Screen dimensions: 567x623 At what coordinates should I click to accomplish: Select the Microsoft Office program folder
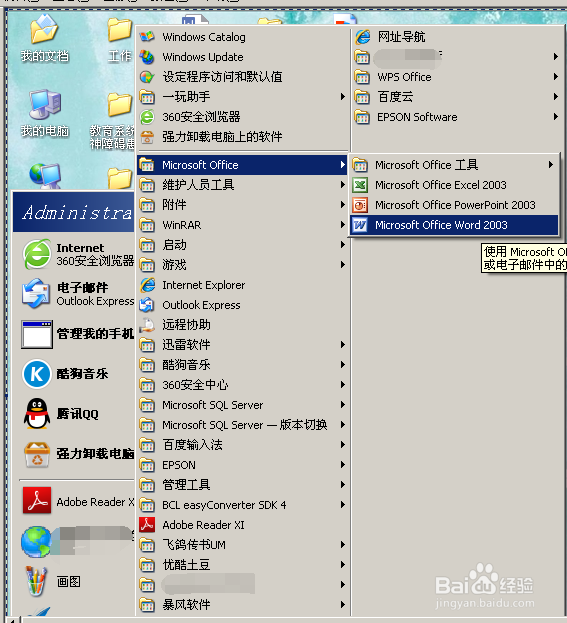[242, 165]
